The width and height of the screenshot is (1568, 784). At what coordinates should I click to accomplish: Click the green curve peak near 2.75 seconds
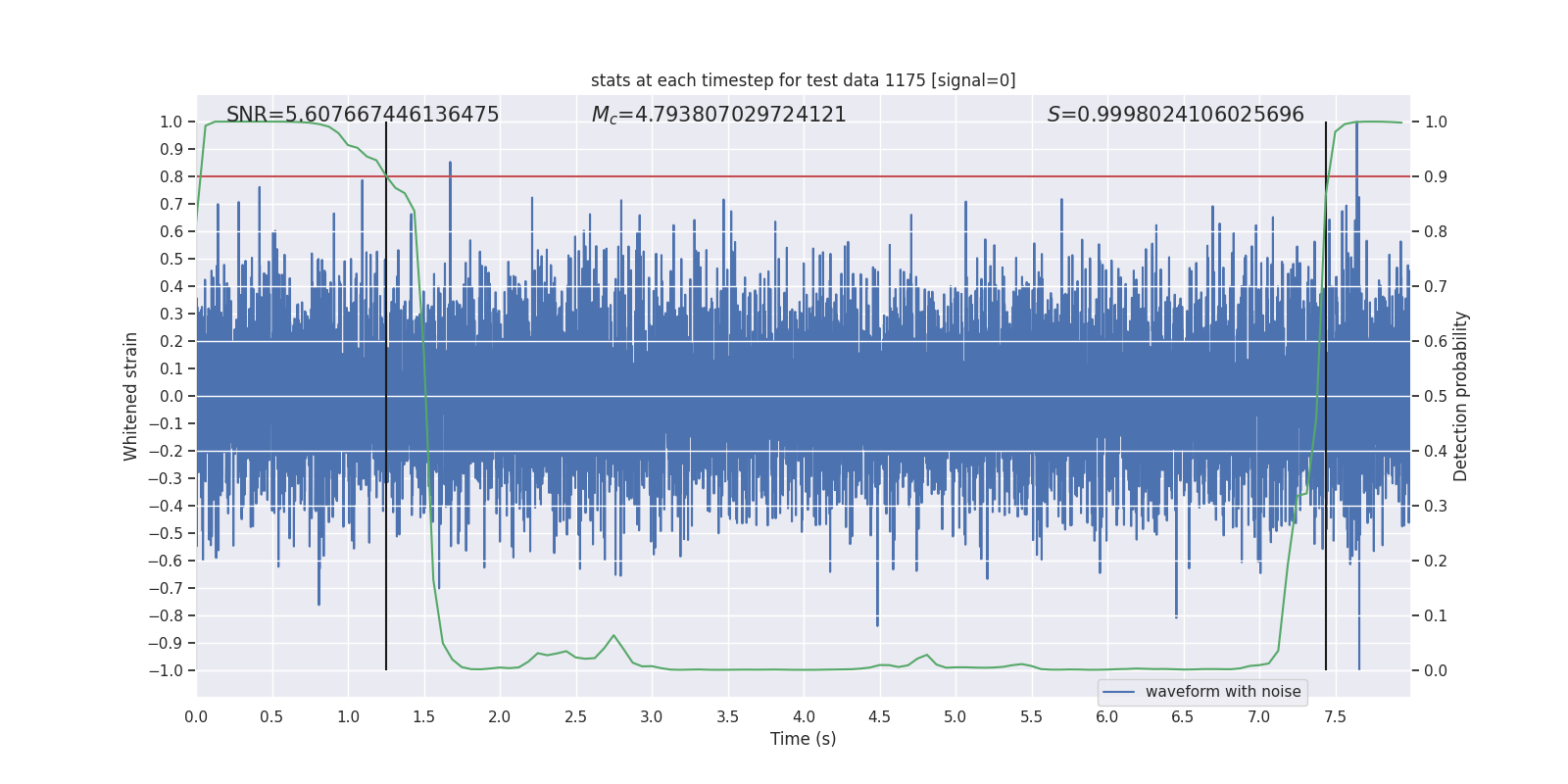click(x=614, y=636)
